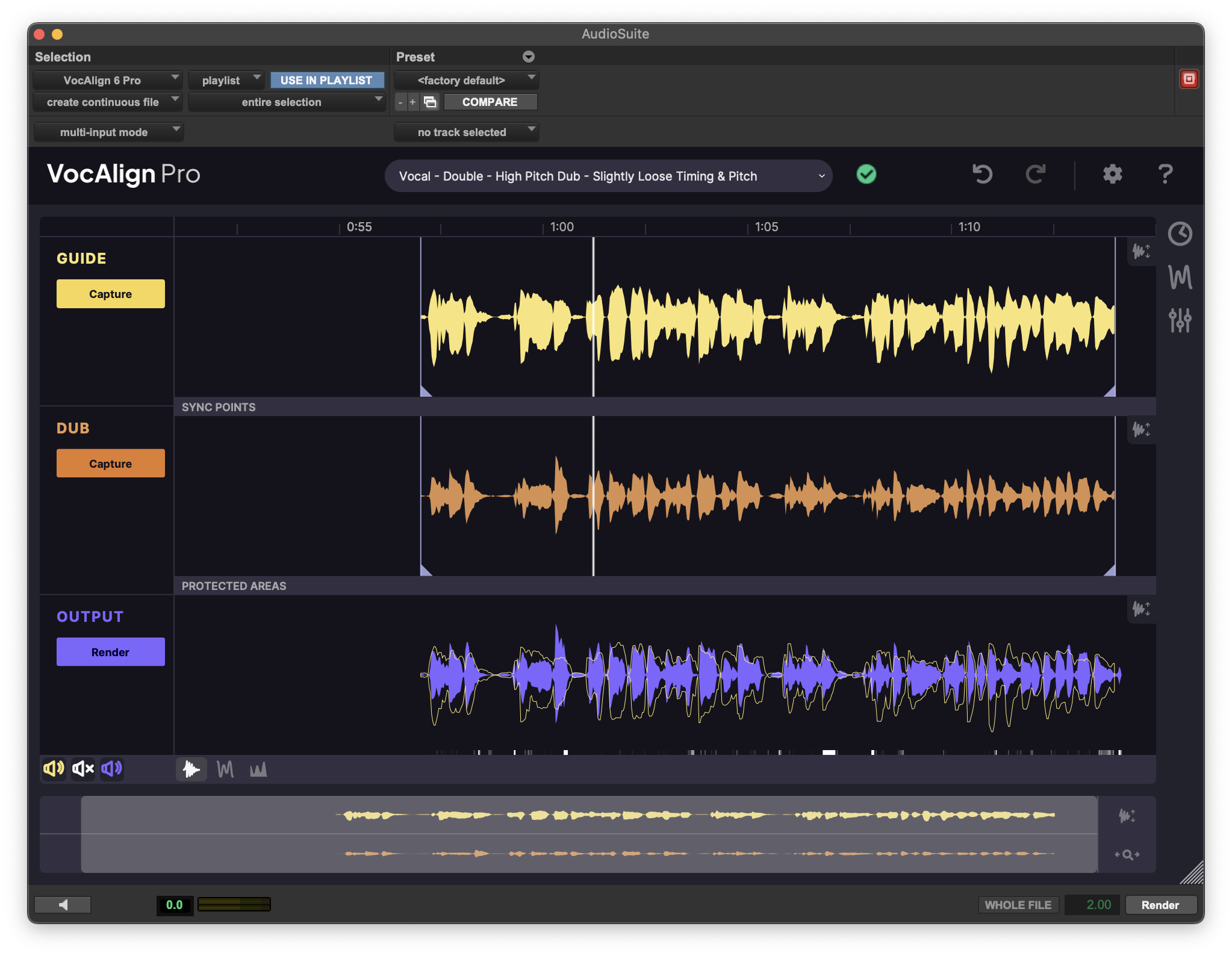The height and width of the screenshot is (956, 1232).
Task: Switch to pitch trace display view
Action: (225, 769)
